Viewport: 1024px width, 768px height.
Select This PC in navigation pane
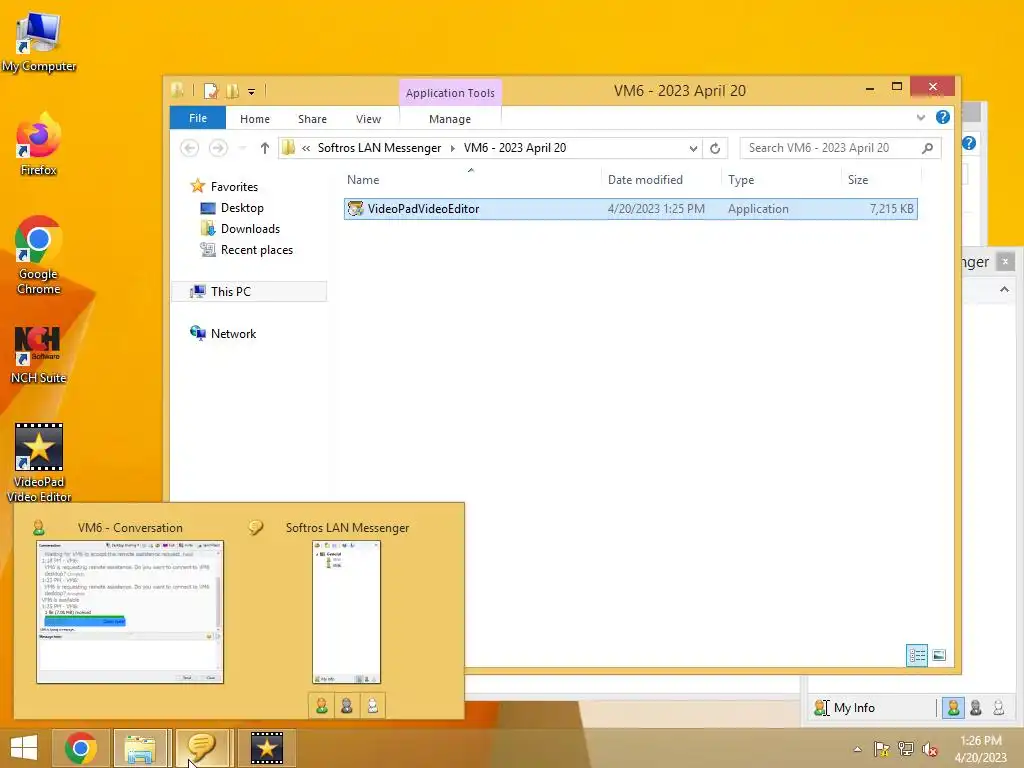click(249, 292)
